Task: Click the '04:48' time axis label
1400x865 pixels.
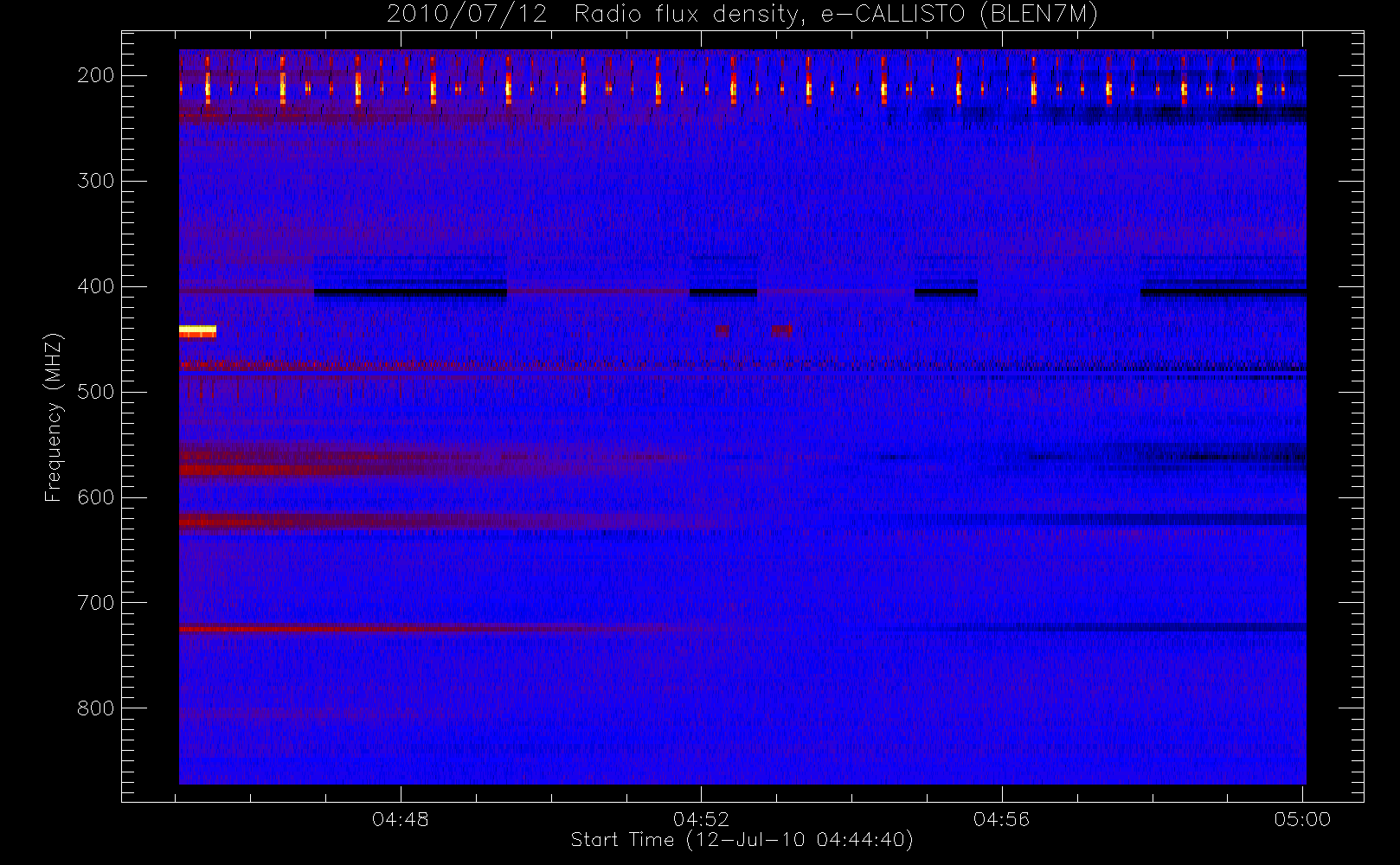Action: click(400, 819)
